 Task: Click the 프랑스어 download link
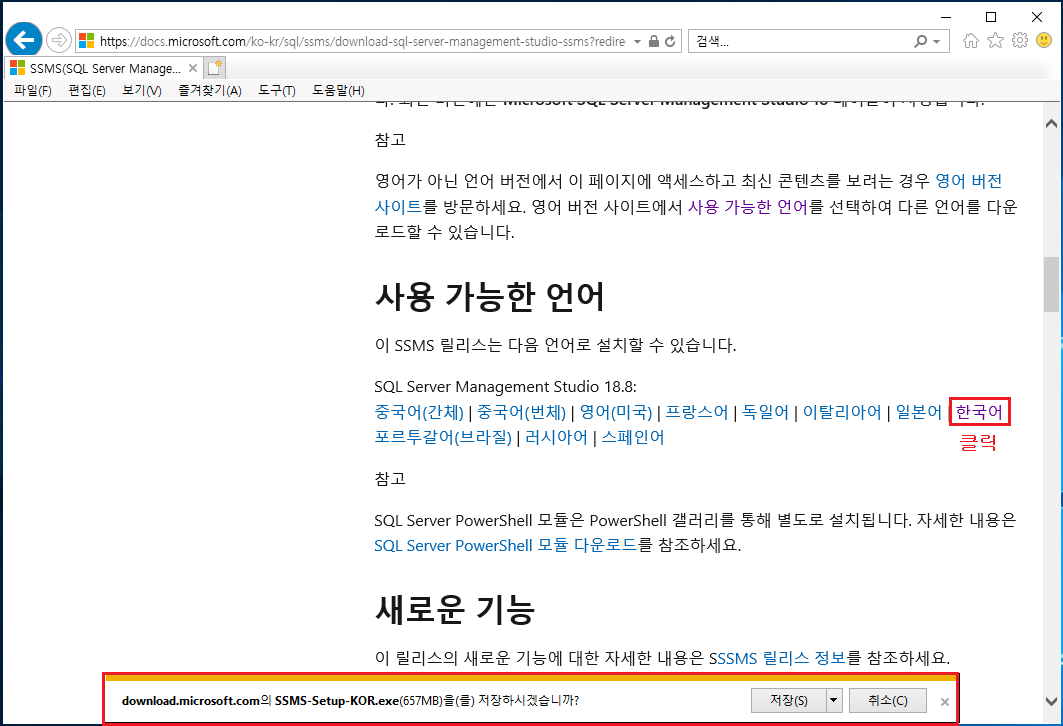coord(696,411)
